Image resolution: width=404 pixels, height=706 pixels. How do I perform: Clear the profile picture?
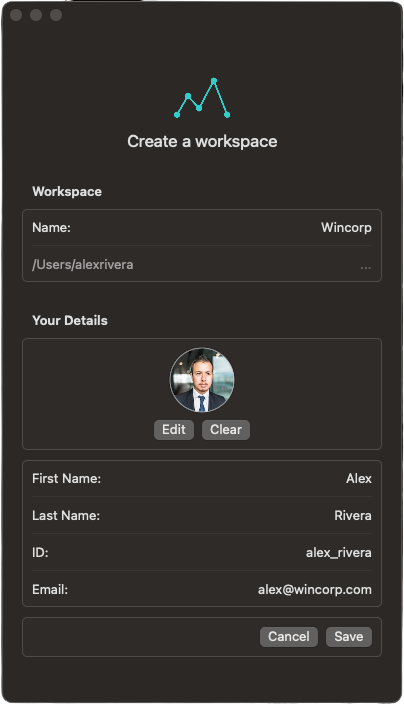pos(226,430)
